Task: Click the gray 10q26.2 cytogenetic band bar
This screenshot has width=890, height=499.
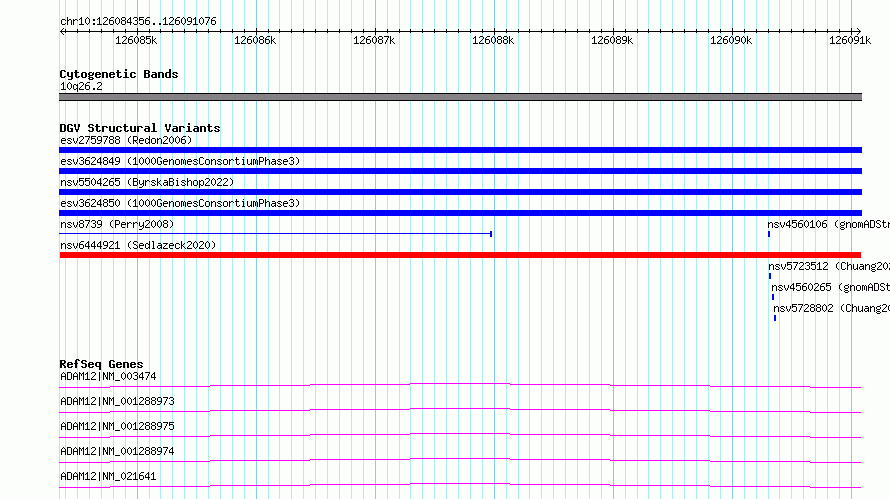Action: 460,97
